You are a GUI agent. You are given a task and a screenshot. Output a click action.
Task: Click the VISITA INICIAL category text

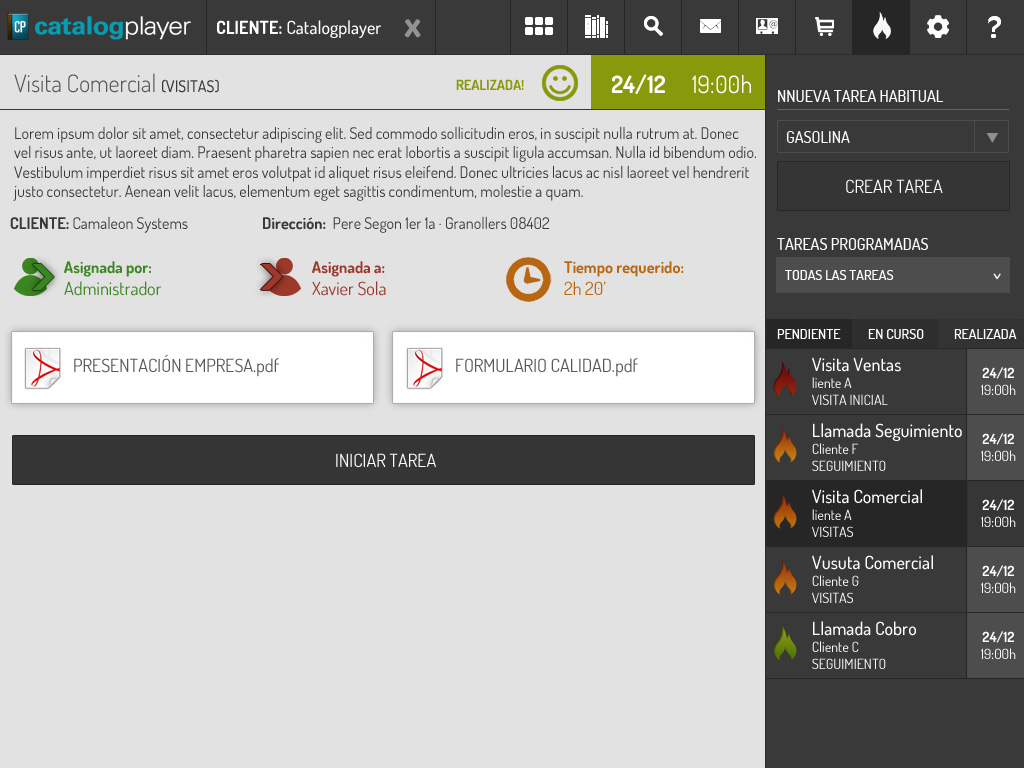point(850,400)
